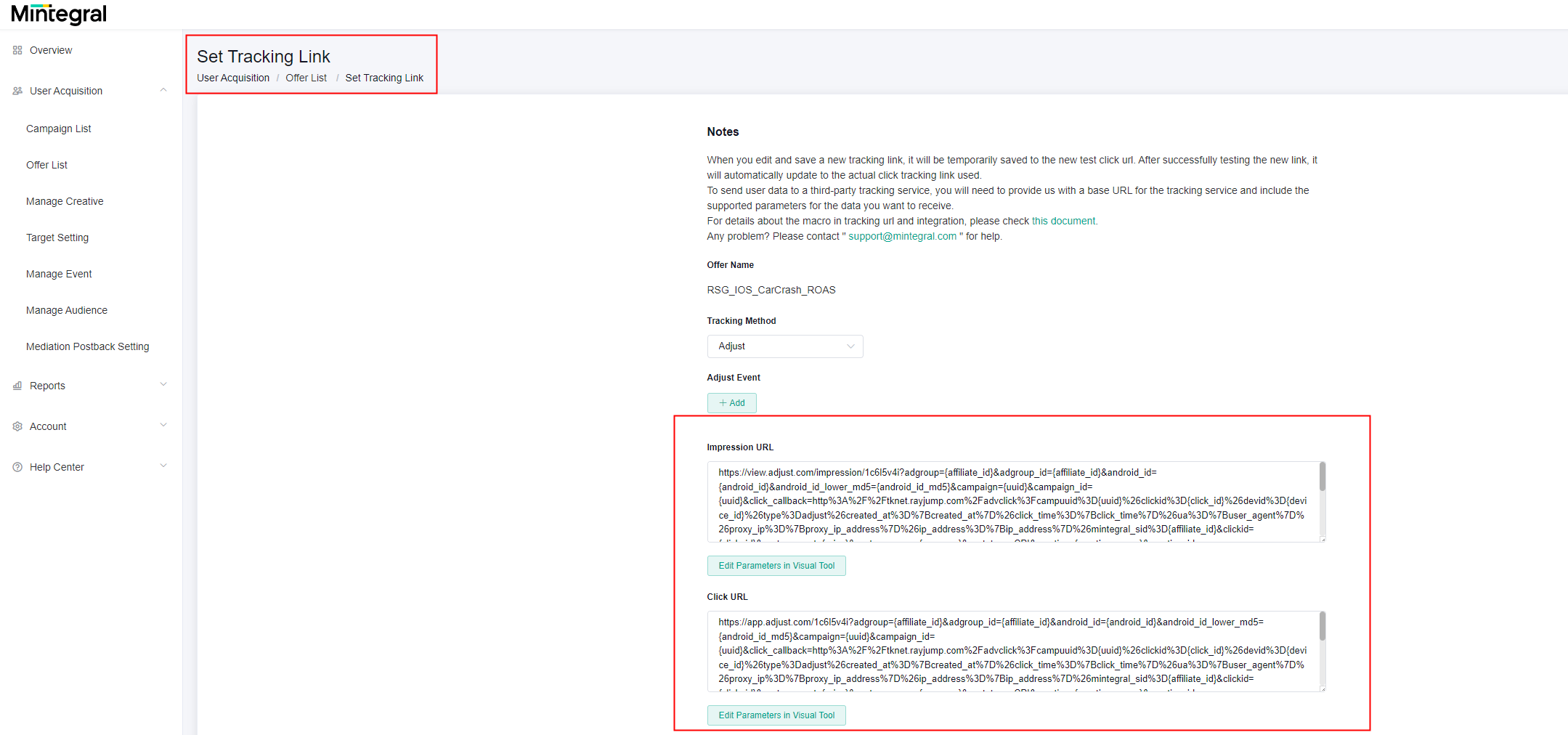The width and height of the screenshot is (1568, 735).
Task: Expand the Reports section
Action: point(163,385)
